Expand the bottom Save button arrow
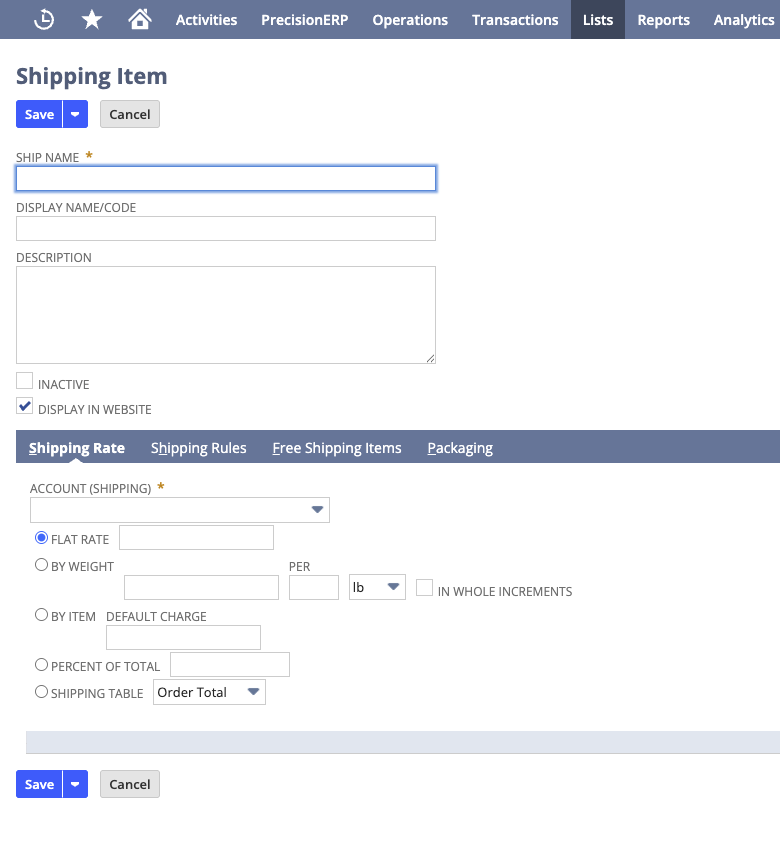 pyautogui.click(x=75, y=784)
